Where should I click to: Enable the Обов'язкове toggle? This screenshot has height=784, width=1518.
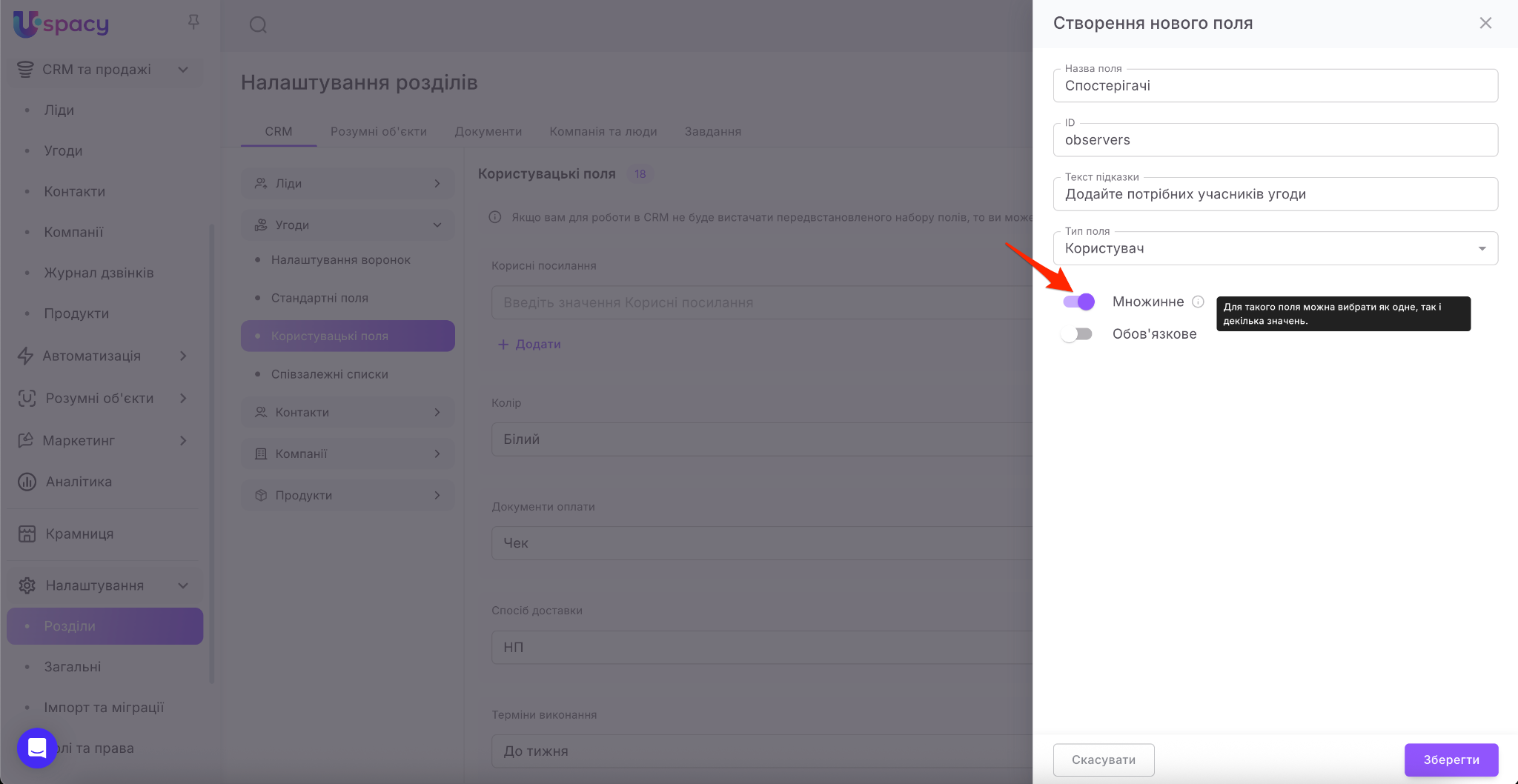tap(1077, 334)
